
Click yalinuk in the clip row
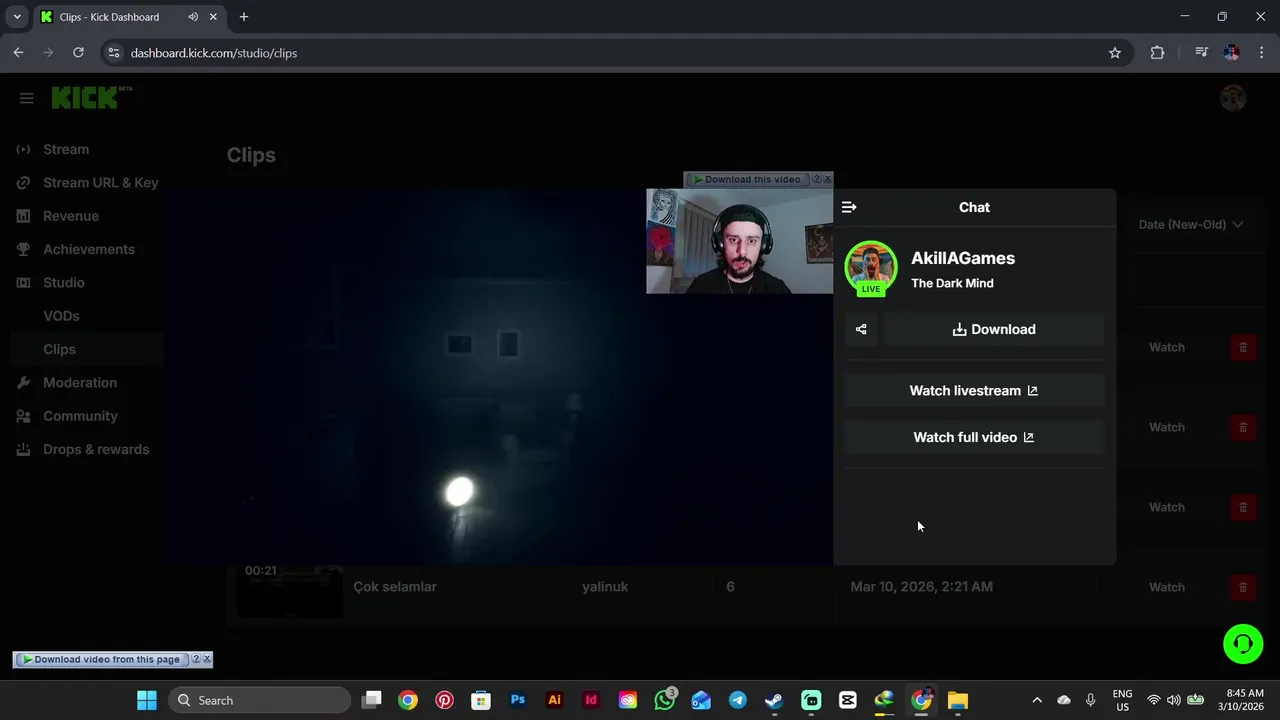[605, 587]
